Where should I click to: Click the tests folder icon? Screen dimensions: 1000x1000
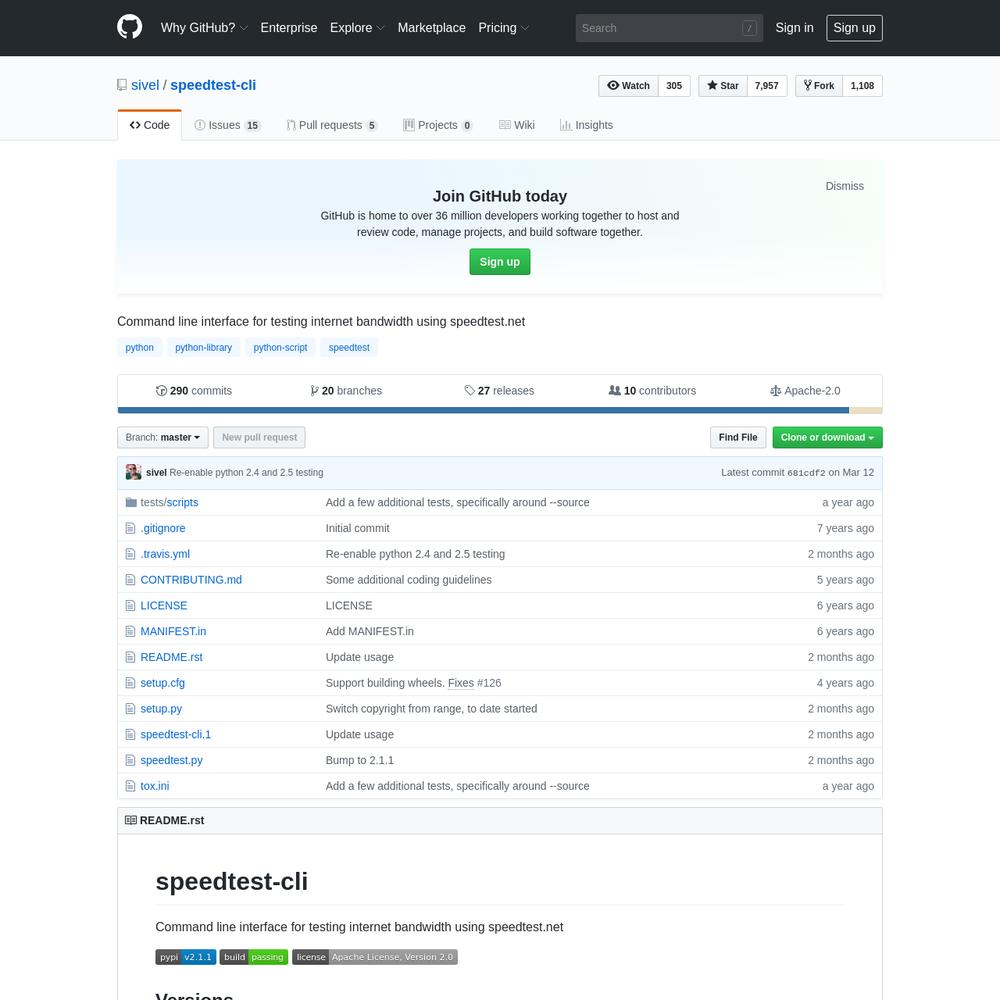tap(131, 503)
